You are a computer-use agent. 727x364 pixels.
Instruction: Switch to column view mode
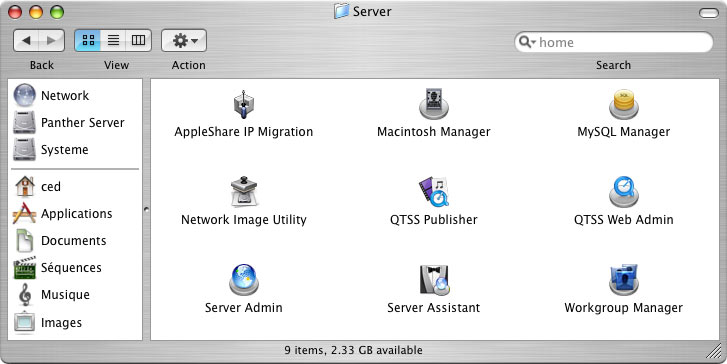(138, 40)
